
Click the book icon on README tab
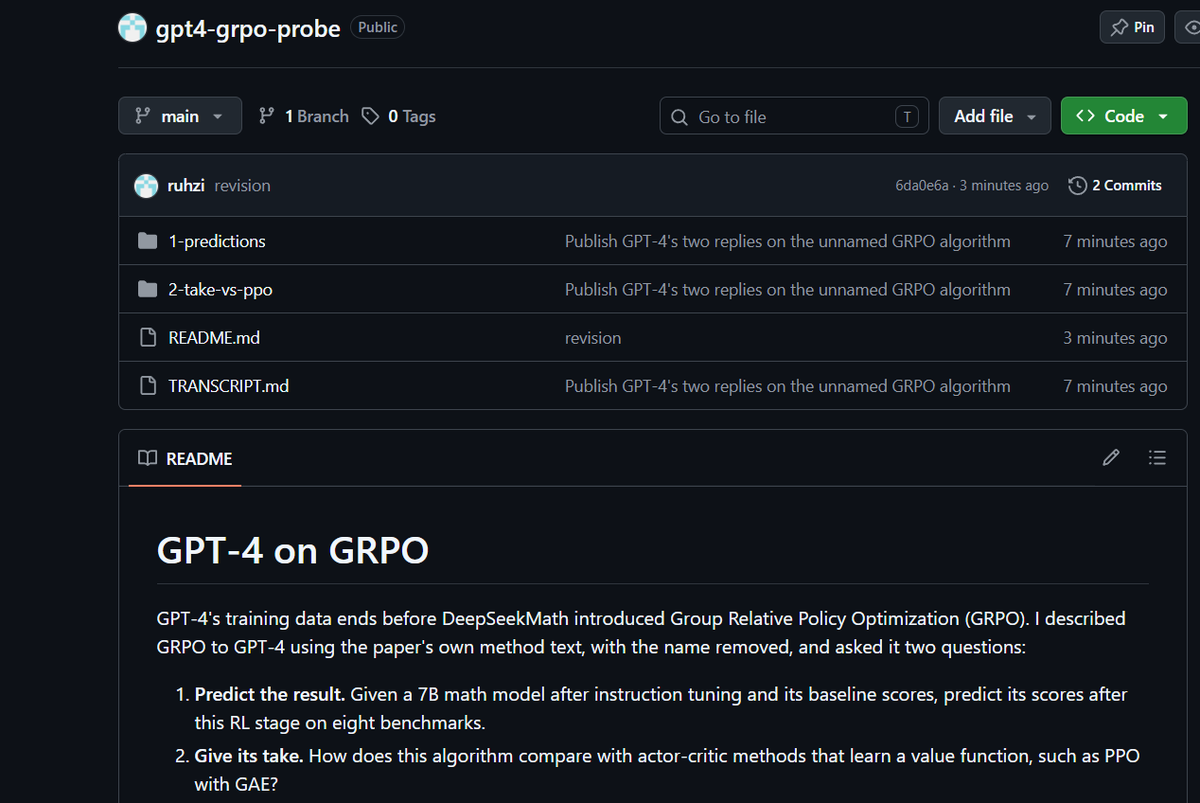pyautogui.click(x=147, y=458)
